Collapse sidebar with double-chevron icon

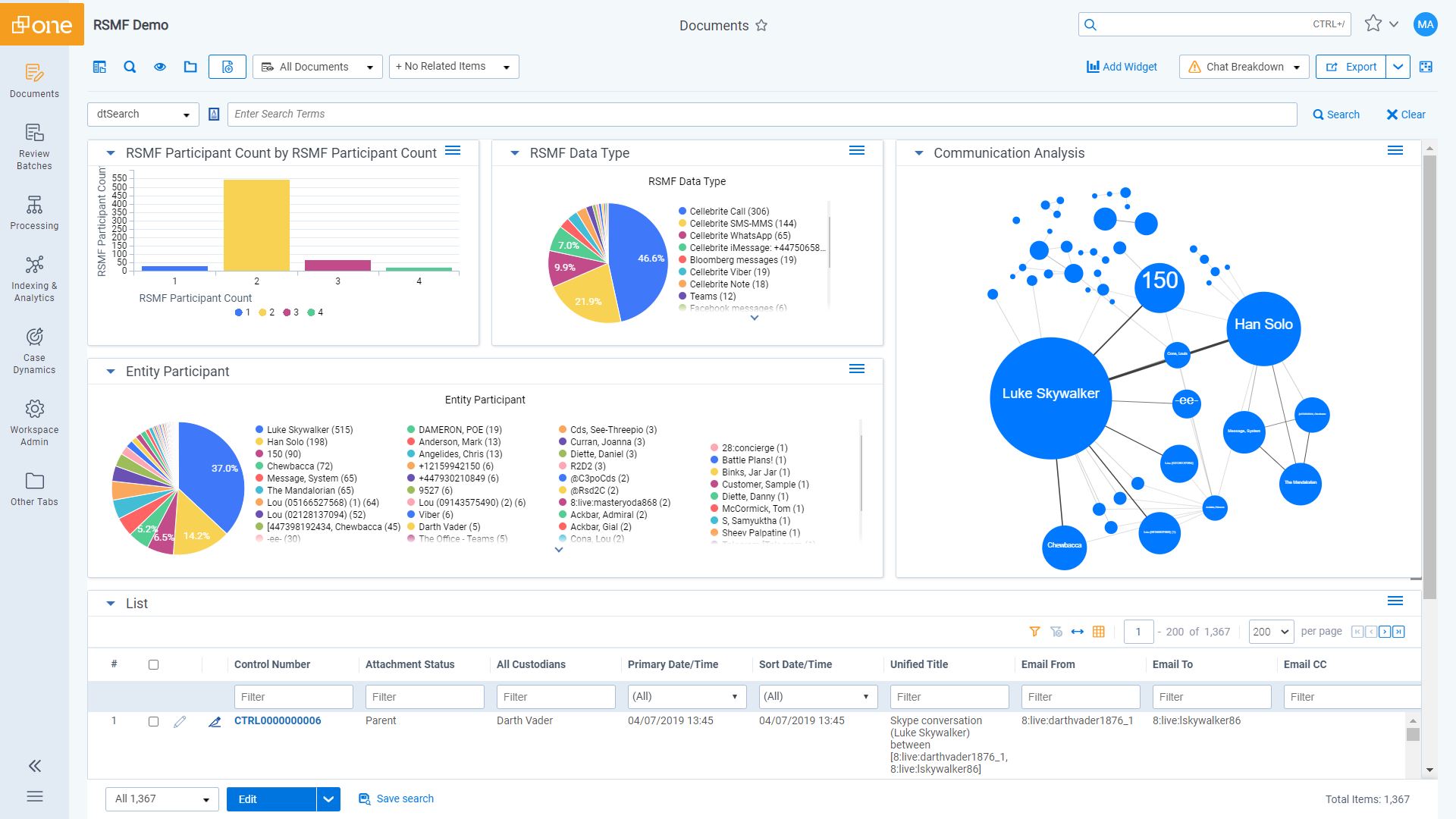[35, 766]
